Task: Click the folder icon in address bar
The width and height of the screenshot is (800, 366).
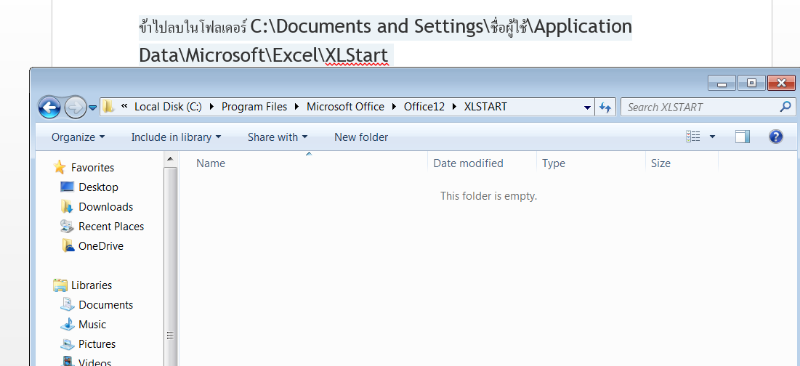Action: click(x=108, y=107)
